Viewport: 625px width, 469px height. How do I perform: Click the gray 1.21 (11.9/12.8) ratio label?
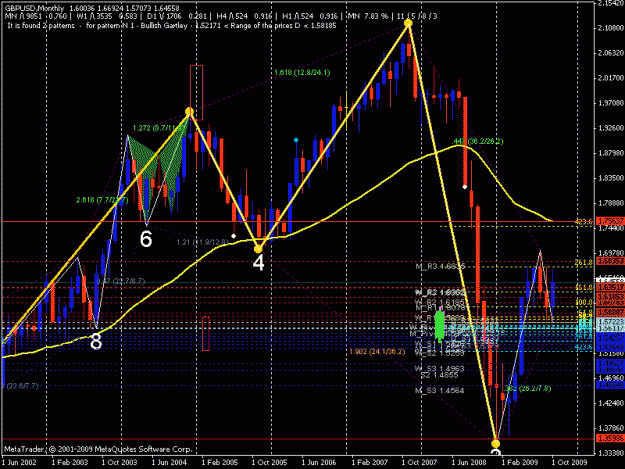[202, 242]
